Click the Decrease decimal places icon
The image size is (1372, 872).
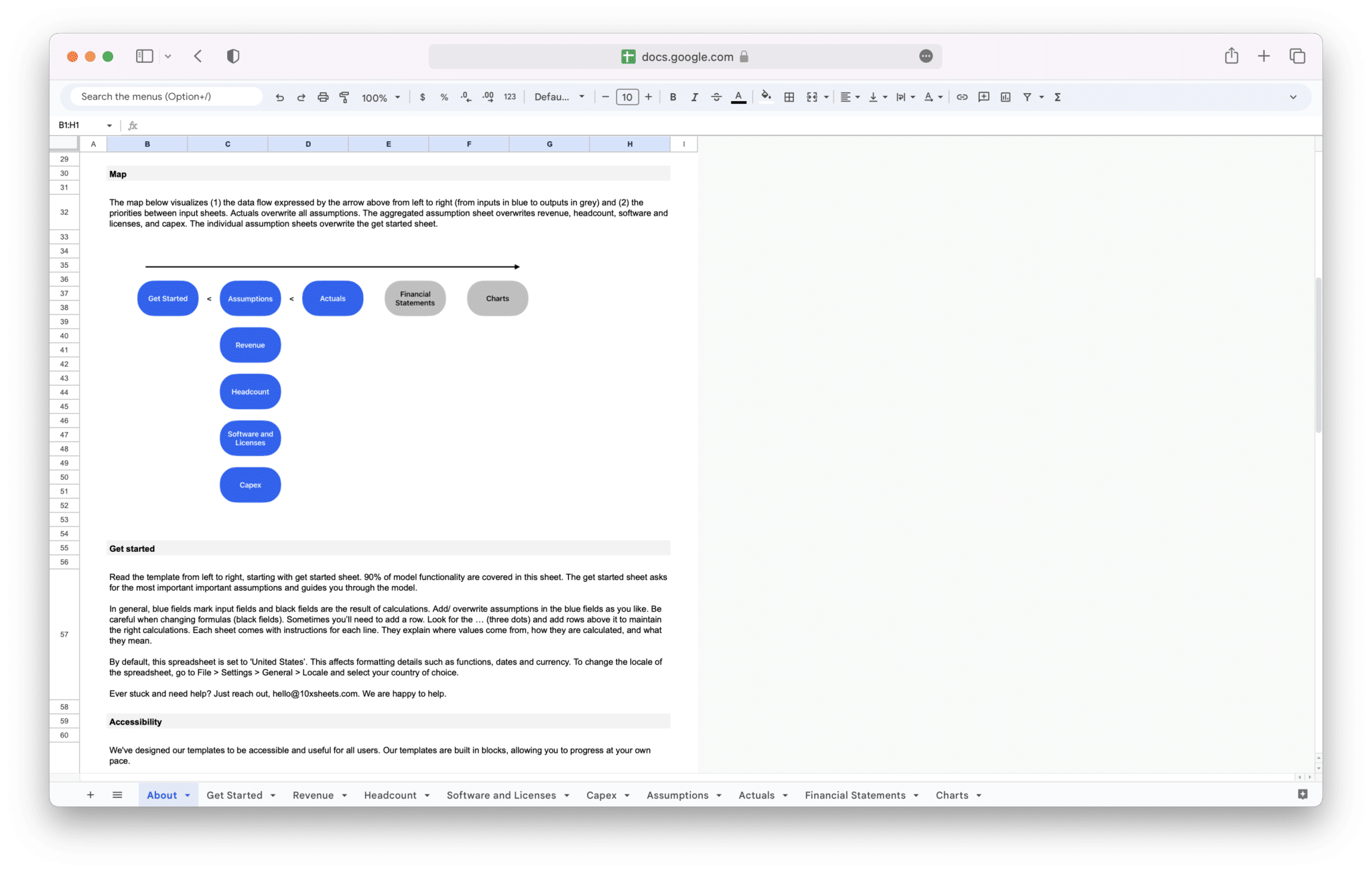click(465, 96)
